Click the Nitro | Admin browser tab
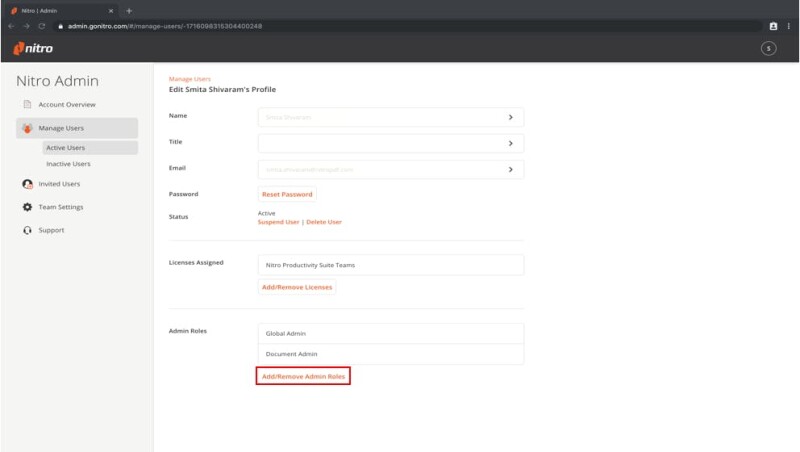This screenshot has height=452, width=800. pos(61,10)
